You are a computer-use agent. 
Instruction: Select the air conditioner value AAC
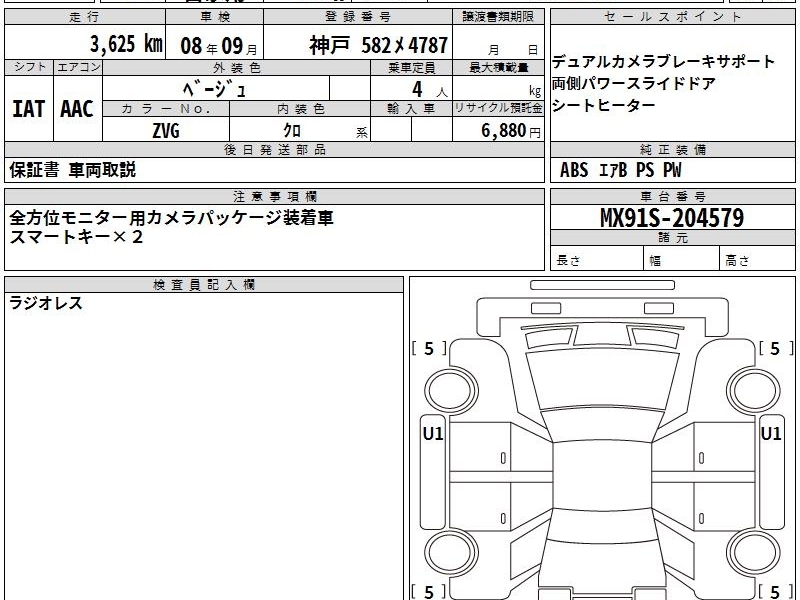(77, 109)
